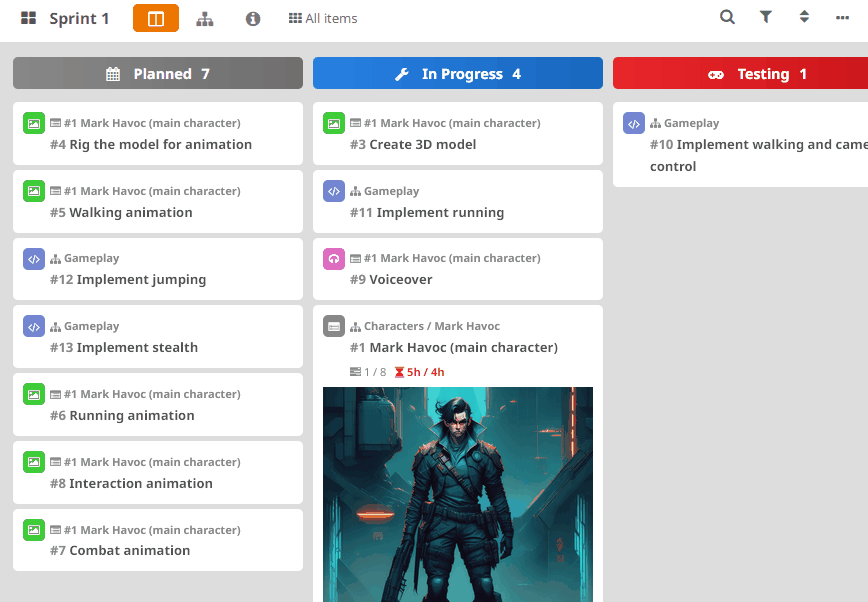This screenshot has width=868, height=602.
Task: Open card #11 Implement running
Action: click(440, 212)
